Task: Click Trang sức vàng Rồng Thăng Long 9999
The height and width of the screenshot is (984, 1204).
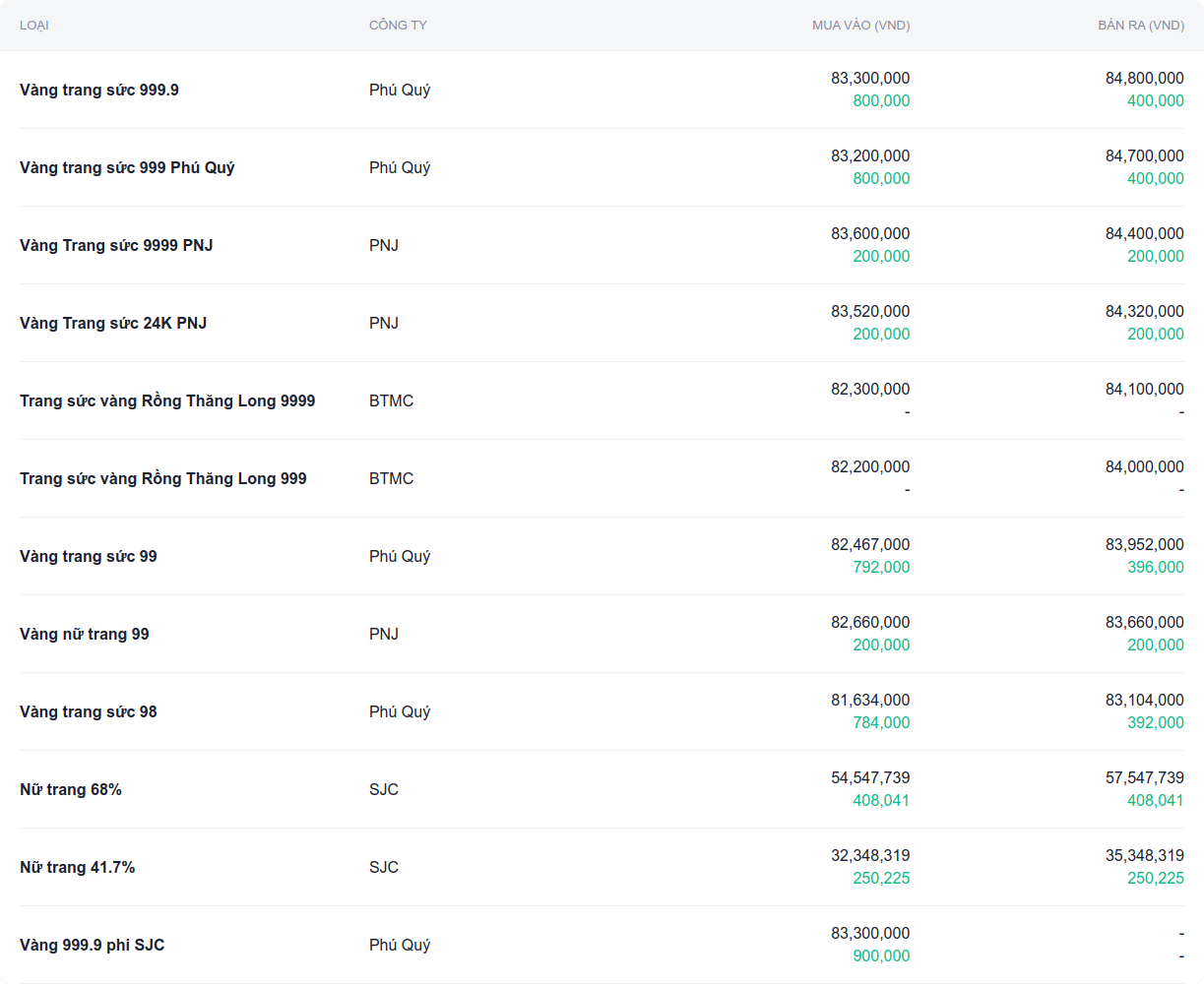Action: (x=167, y=401)
